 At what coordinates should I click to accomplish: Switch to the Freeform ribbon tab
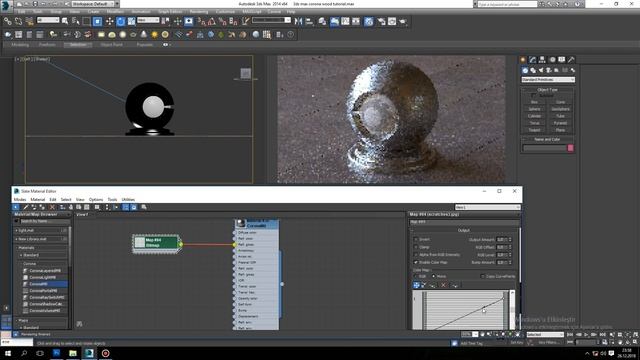pos(47,45)
